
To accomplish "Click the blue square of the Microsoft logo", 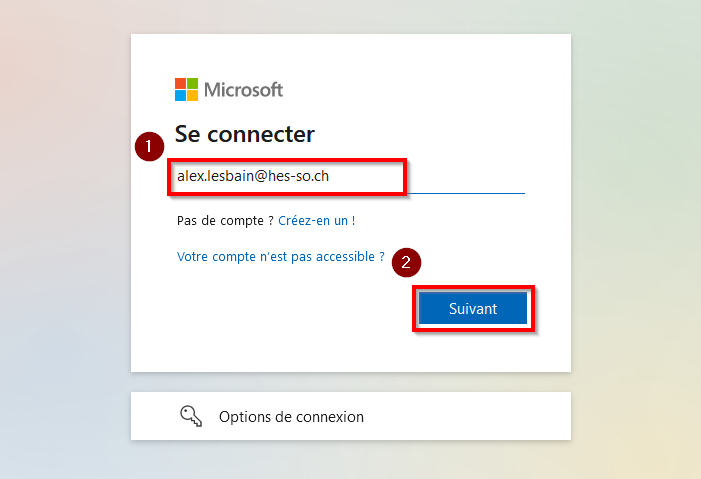I will tap(180, 95).
